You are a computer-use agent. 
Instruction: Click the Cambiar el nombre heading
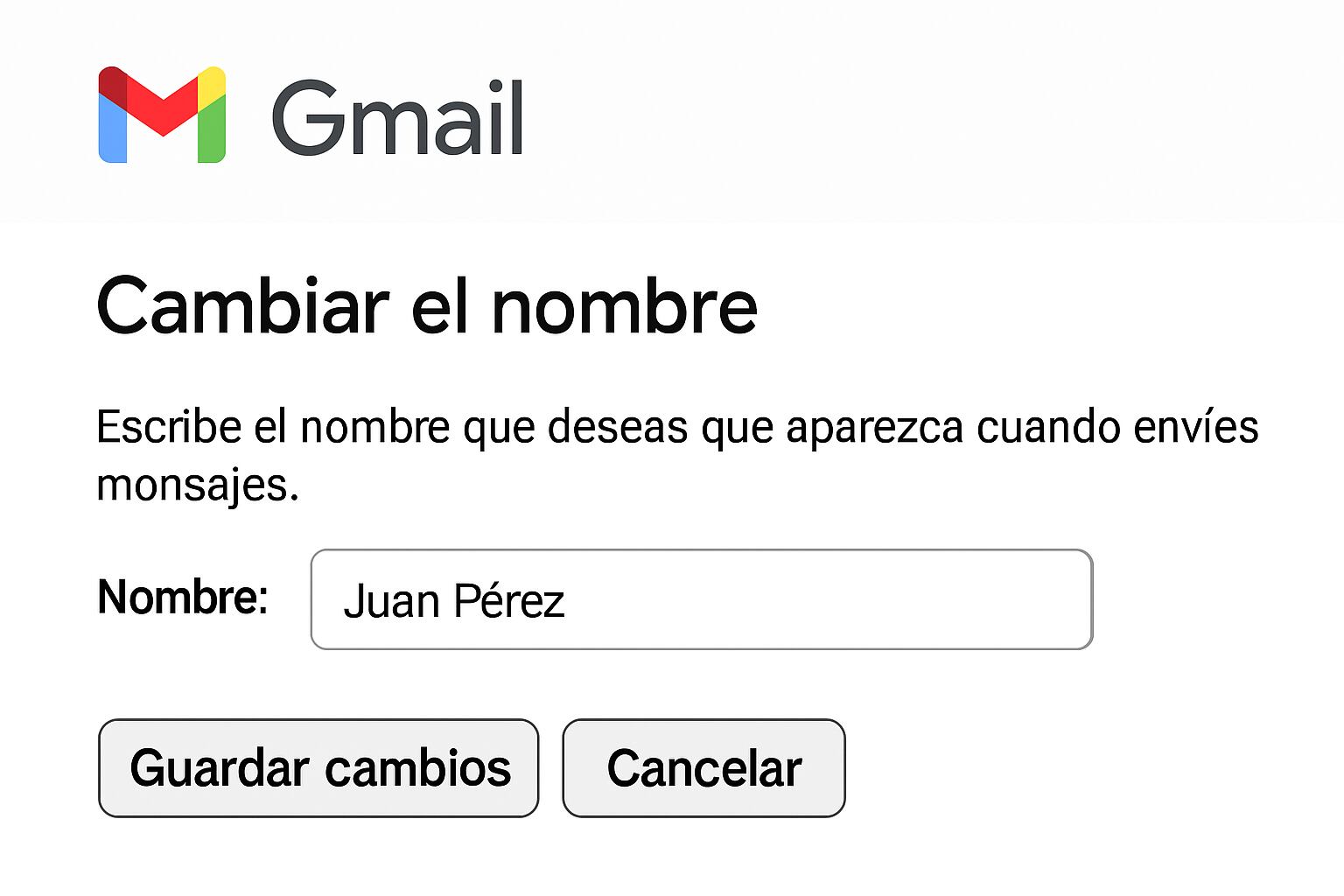[429, 304]
